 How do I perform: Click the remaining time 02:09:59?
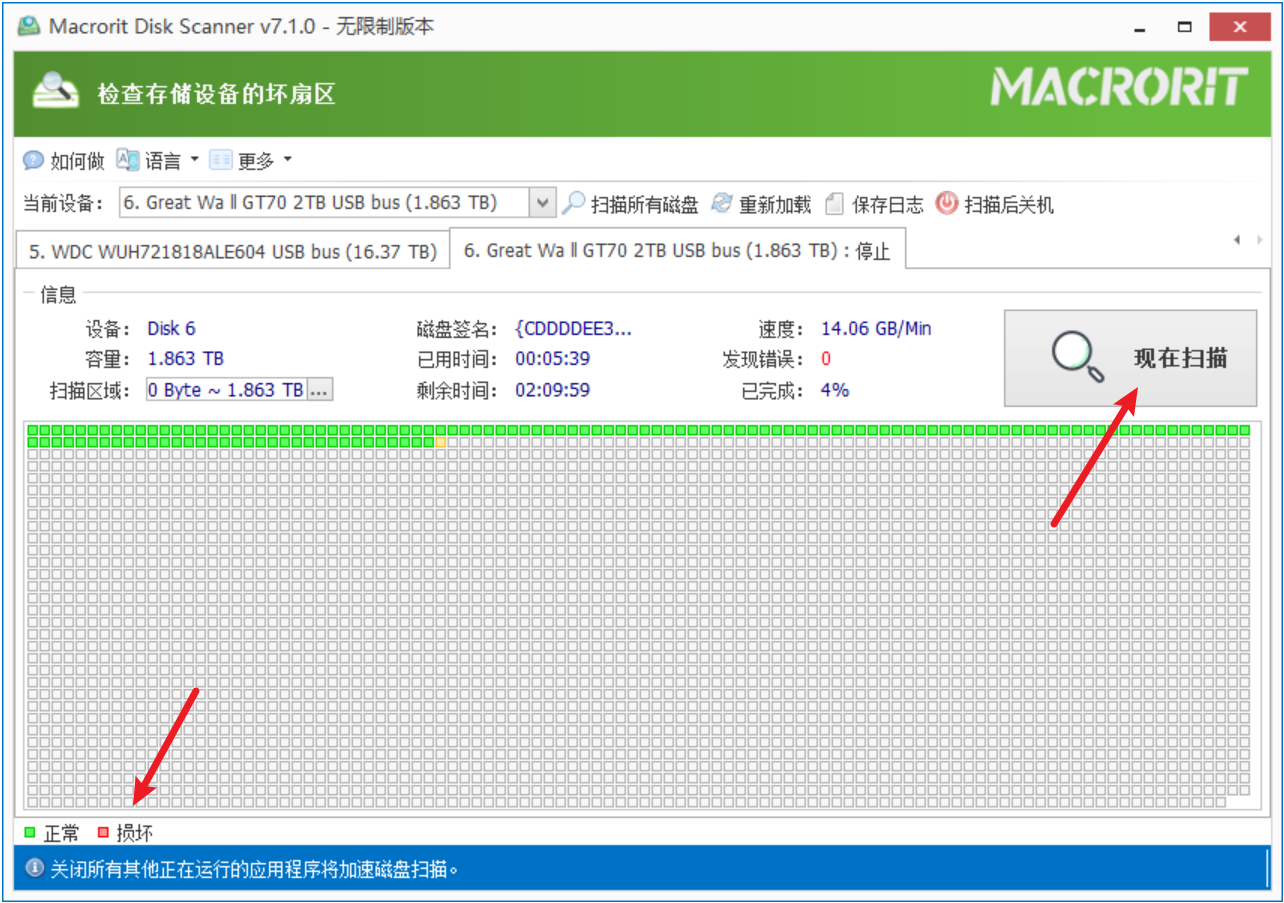click(552, 390)
